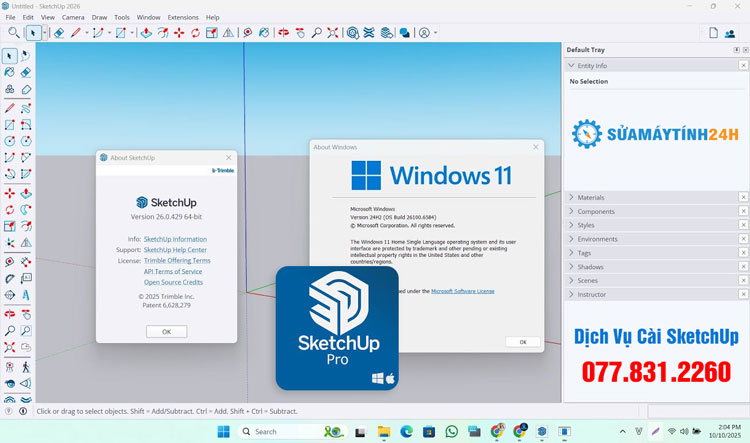The image size is (750, 443).
Task: Open the collaborators people icon
Action: pyautogui.click(x=730, y=33)
